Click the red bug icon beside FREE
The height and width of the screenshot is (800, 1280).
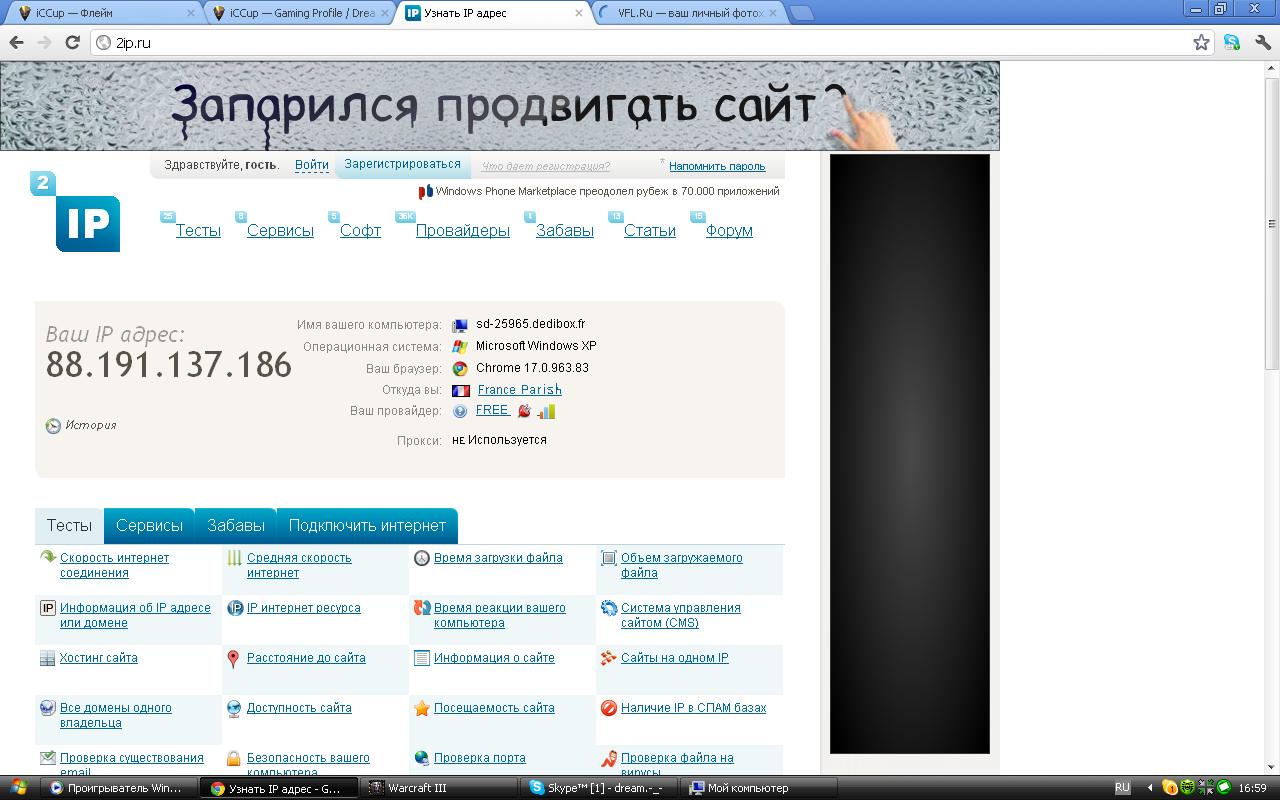[524, 411]
